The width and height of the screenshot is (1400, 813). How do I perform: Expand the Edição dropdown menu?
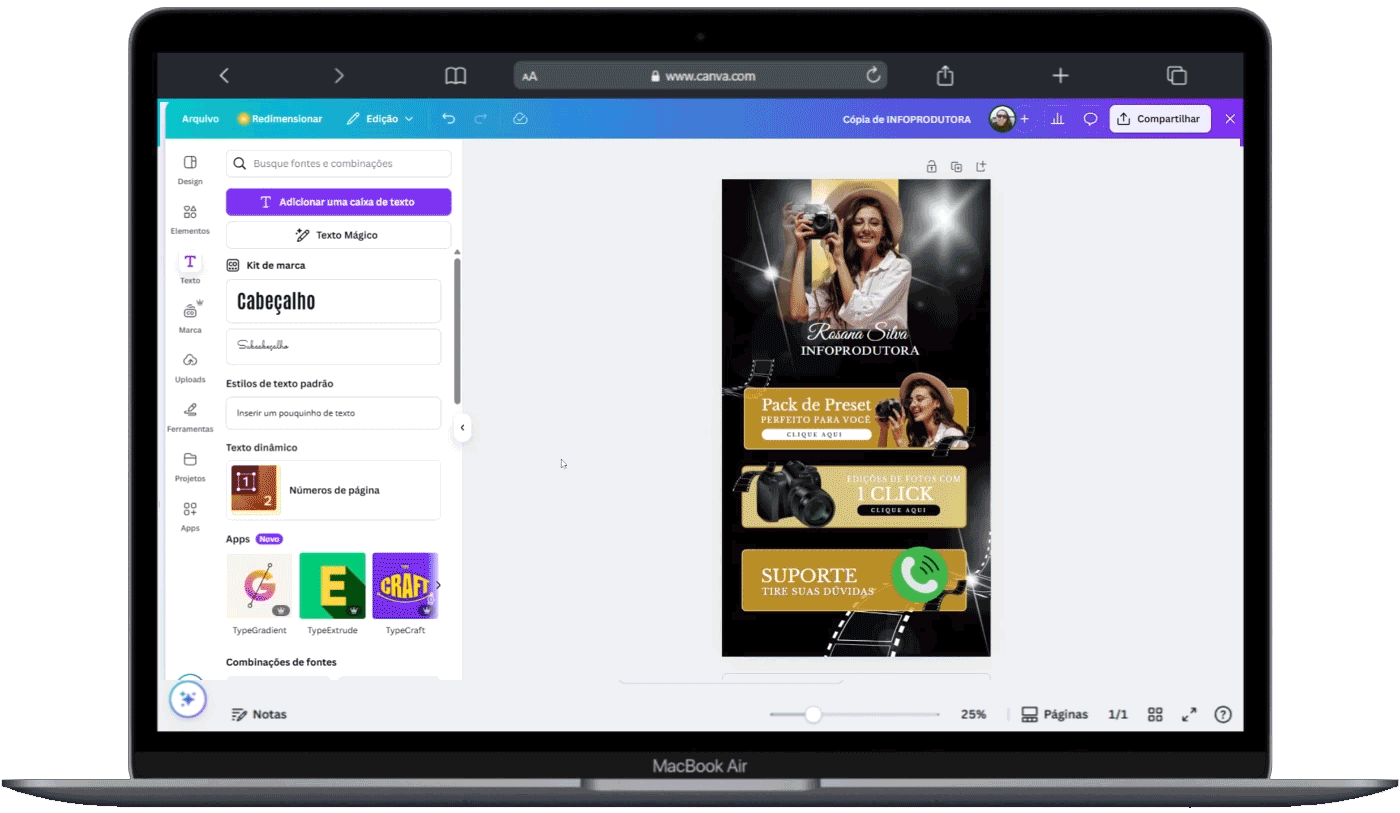click(380, 119)
